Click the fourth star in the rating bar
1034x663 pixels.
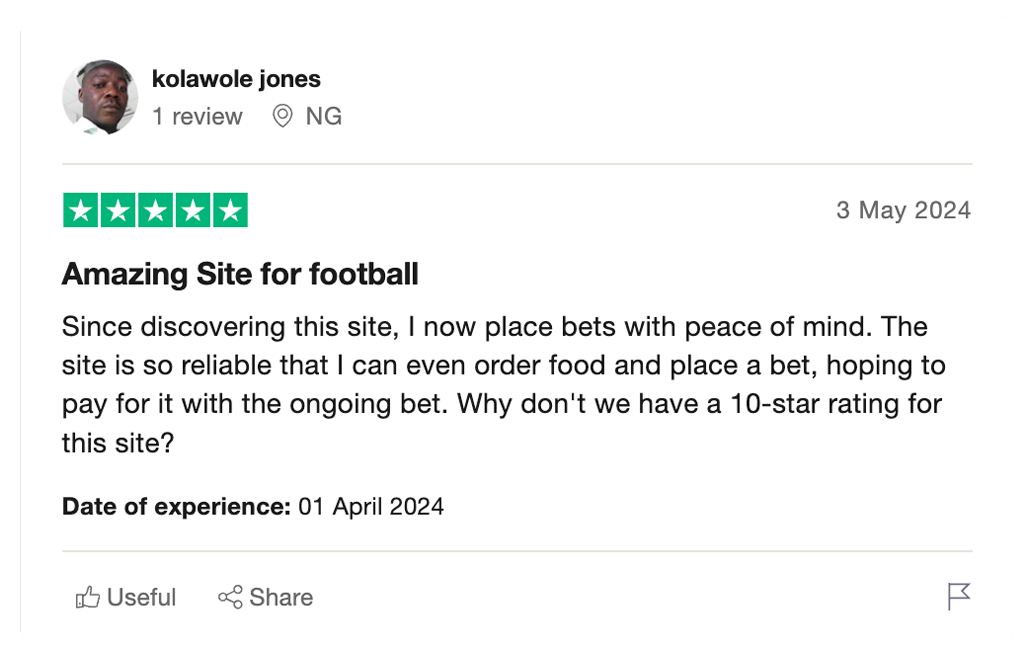pyautogui.click(x=191, y=210)
